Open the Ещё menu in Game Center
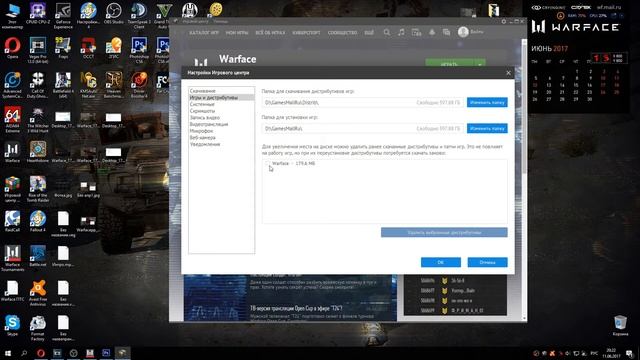 point(369,32)
